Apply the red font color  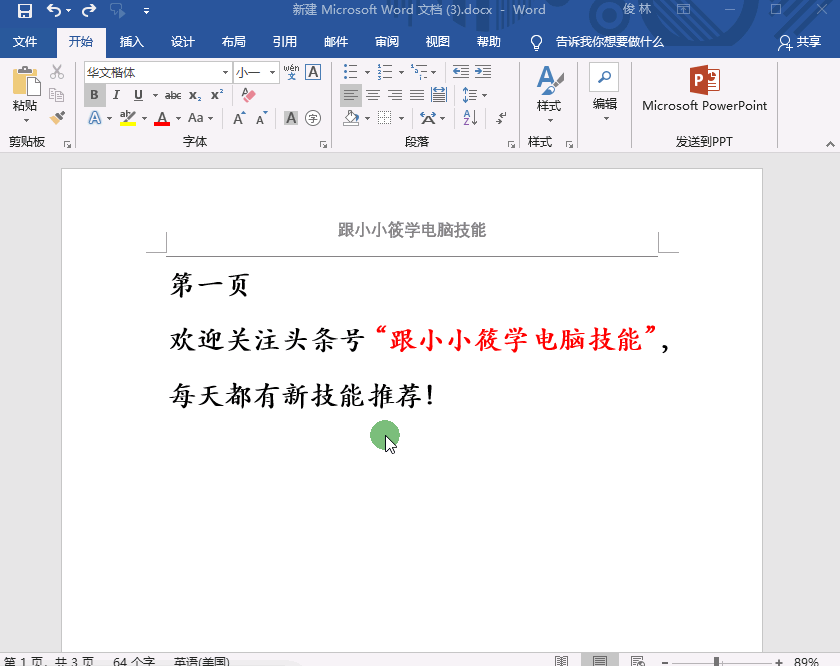[x=162, y=118]
